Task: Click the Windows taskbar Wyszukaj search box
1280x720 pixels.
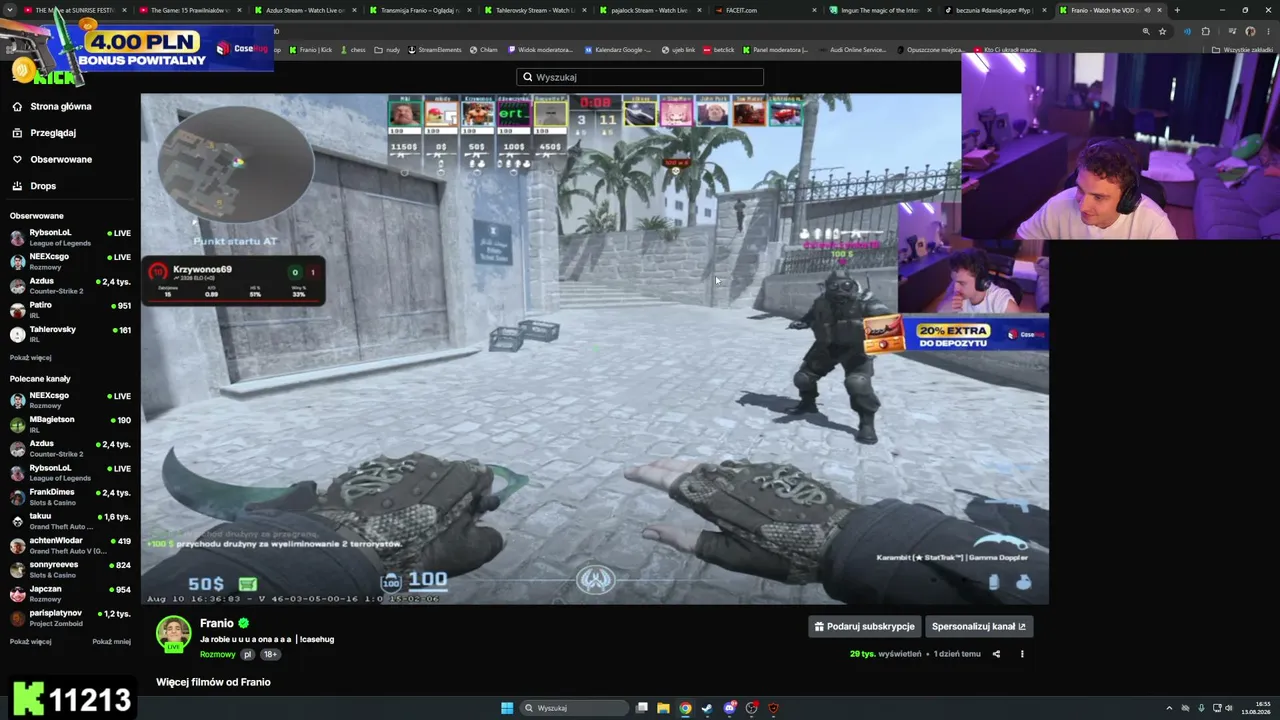Action: [x=572, y=708]
